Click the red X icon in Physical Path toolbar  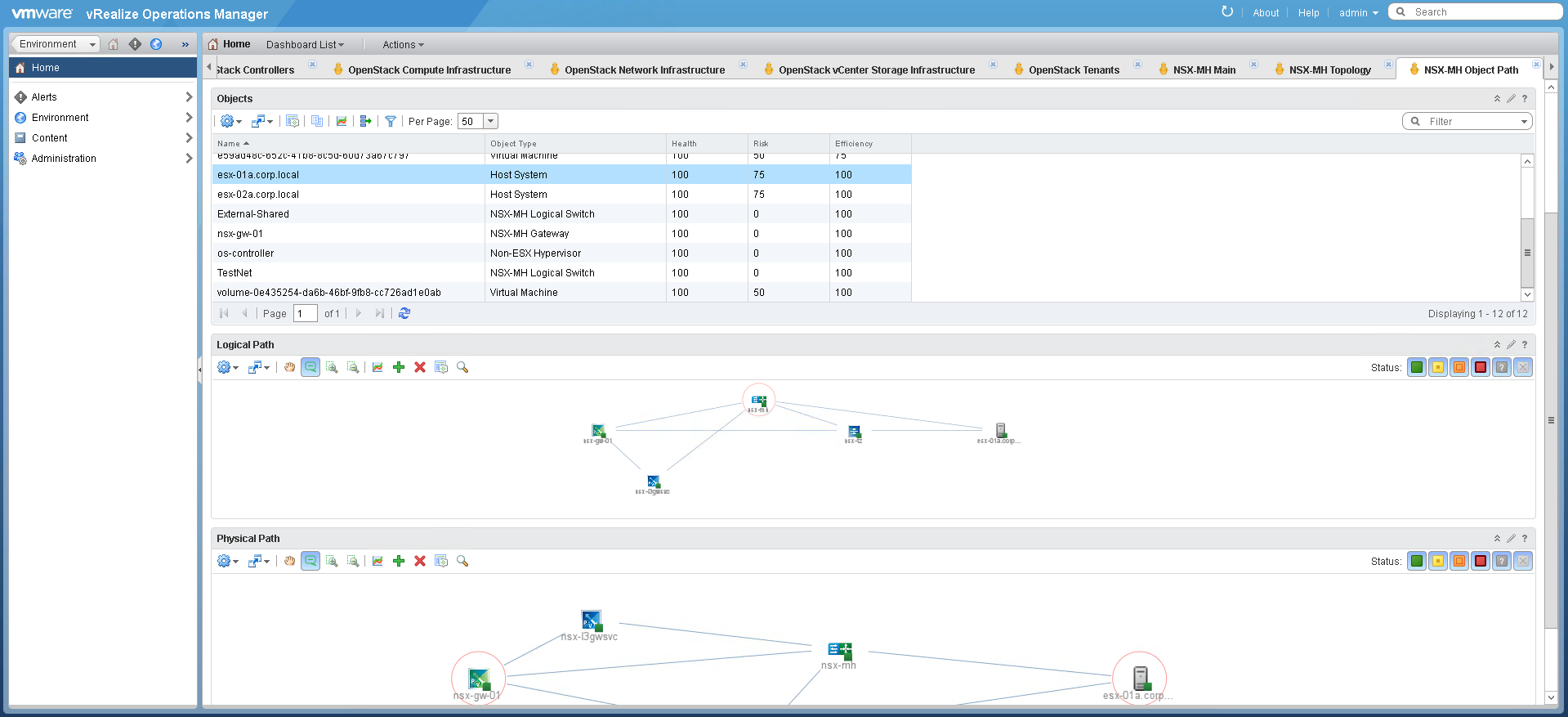(420, 562)
